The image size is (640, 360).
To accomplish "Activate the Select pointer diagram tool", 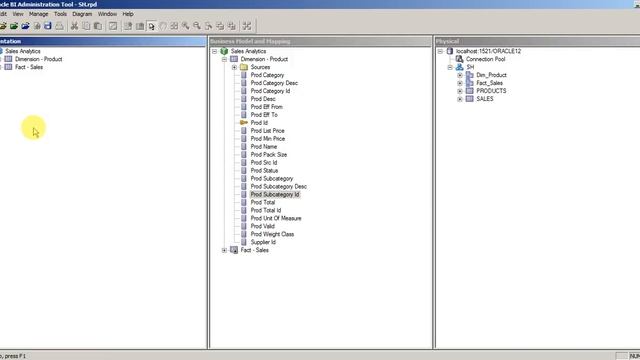I will pyautogui.click(x=151, y=26).
